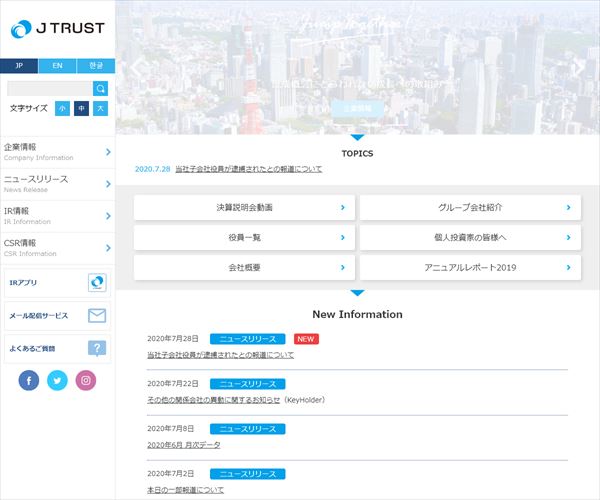Open 会社概要 button
Image resolution: width=600 pixels, height=500 pixels.
[x=244, y=267]
